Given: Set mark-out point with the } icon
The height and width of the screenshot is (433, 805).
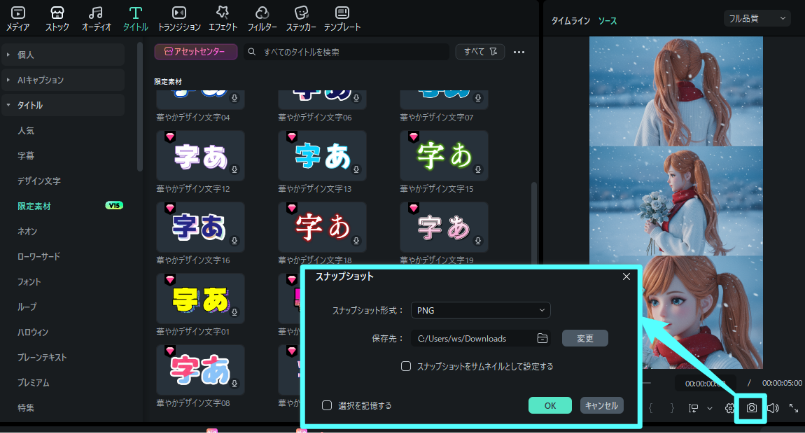Looking at the screenshot, I should coord(672,408).
